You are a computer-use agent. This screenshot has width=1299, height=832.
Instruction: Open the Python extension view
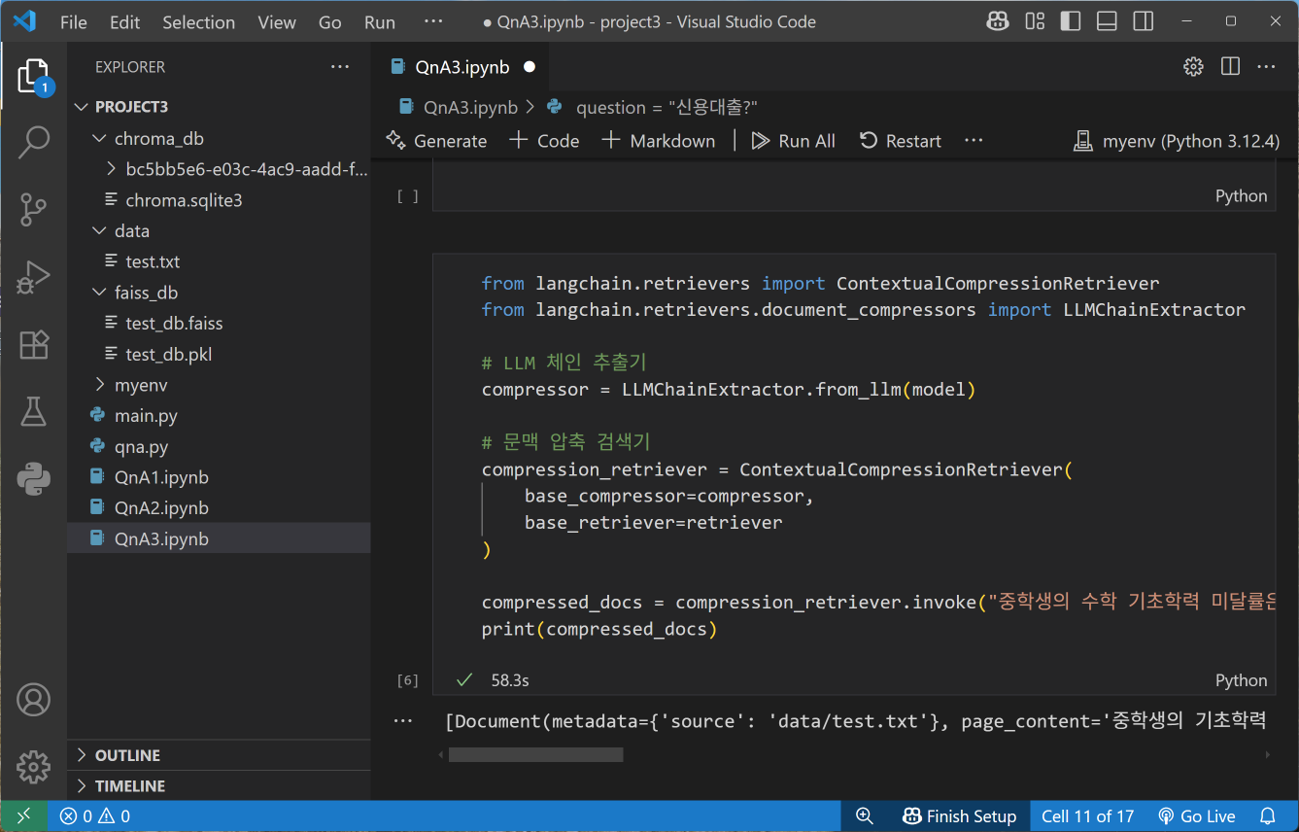[33, 479]
